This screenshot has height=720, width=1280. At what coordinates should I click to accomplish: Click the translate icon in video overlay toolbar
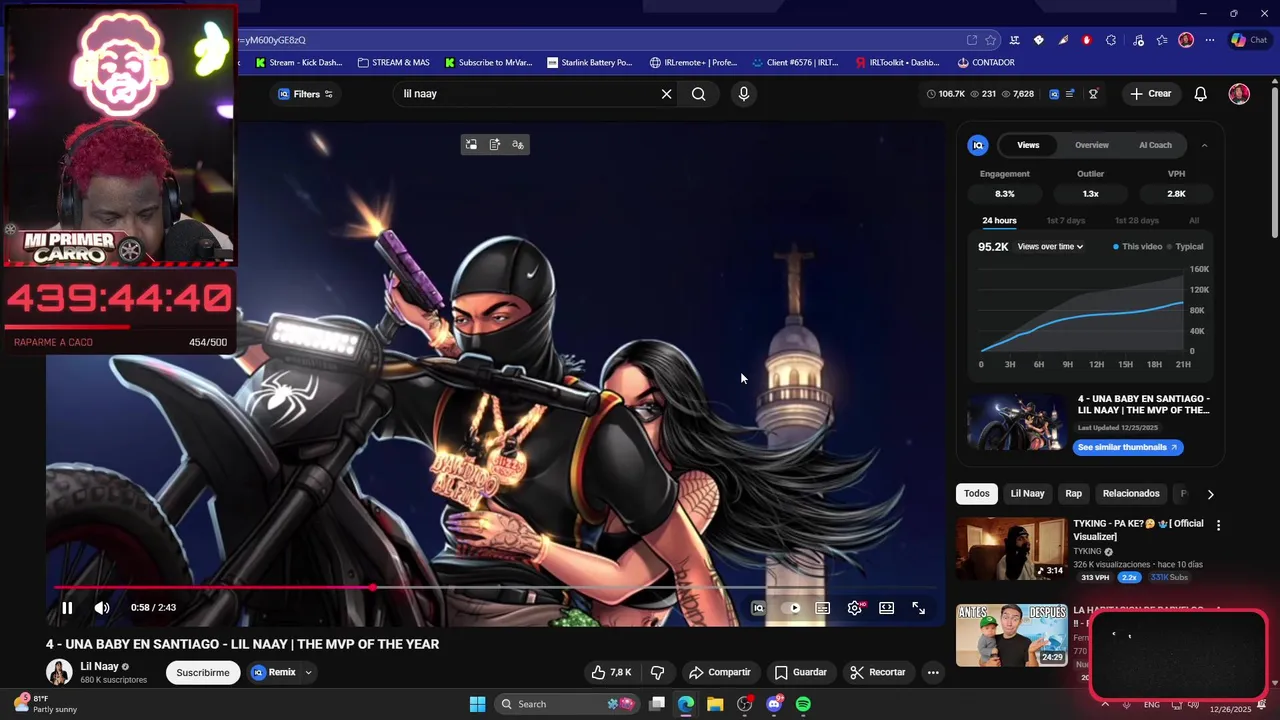point(518,145)
